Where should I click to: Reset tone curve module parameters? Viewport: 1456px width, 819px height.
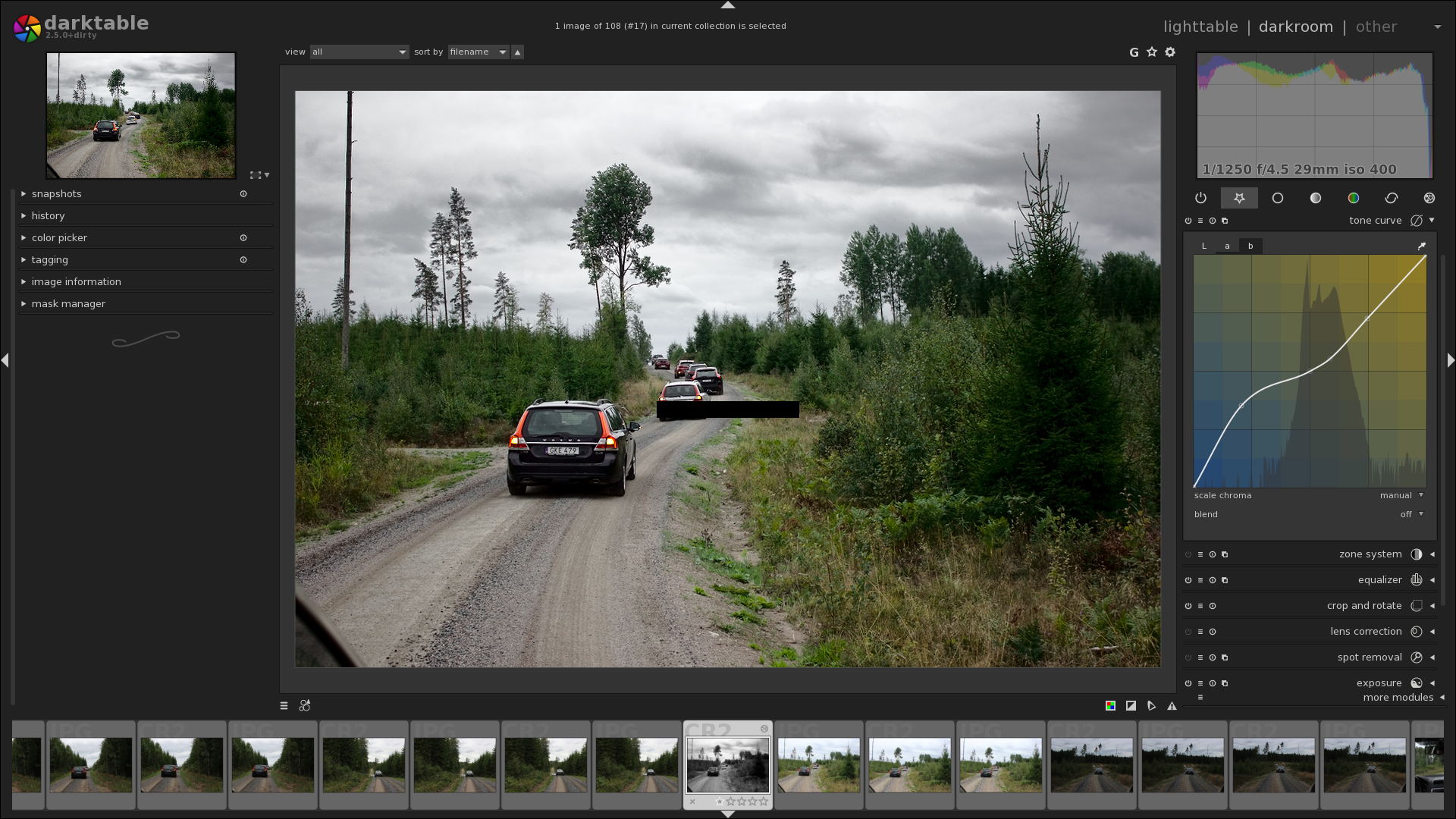pyautogui.click(x=1213, y=221)
